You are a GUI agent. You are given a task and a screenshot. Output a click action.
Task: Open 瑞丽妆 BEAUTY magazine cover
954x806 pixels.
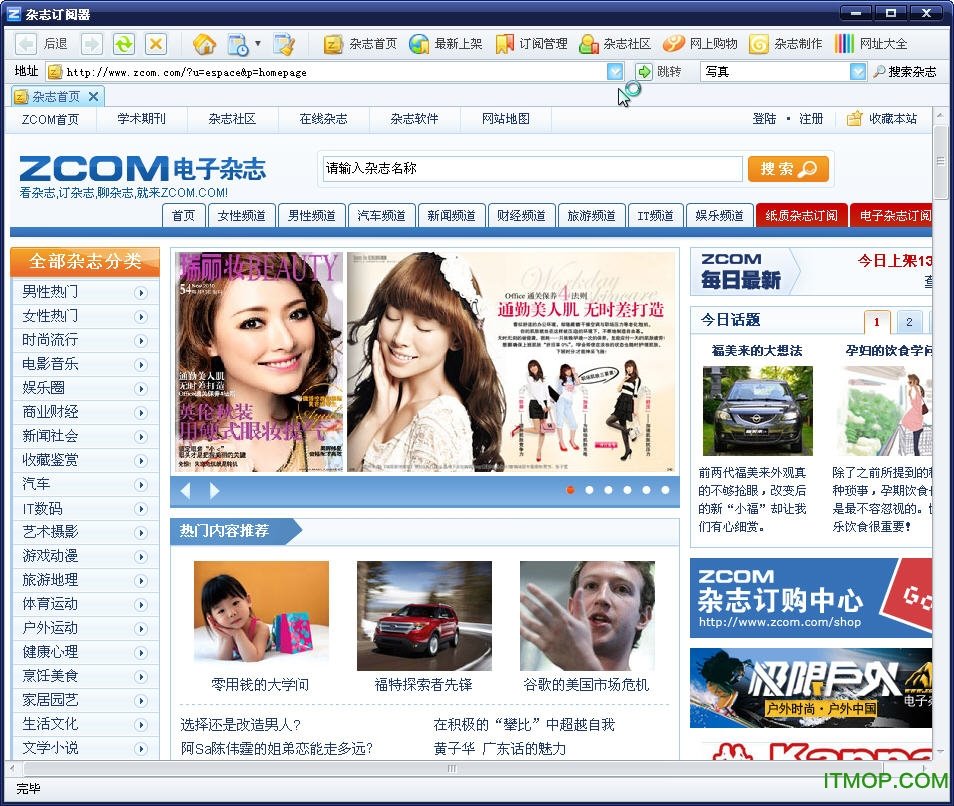point(260,362)
